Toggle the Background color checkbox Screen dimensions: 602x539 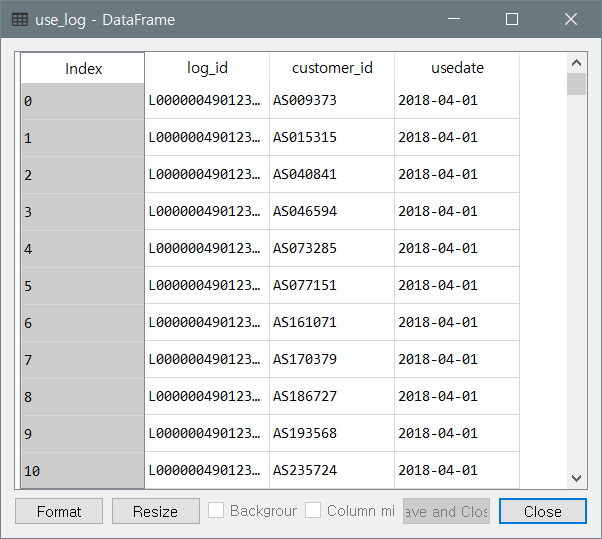[216, 511]
